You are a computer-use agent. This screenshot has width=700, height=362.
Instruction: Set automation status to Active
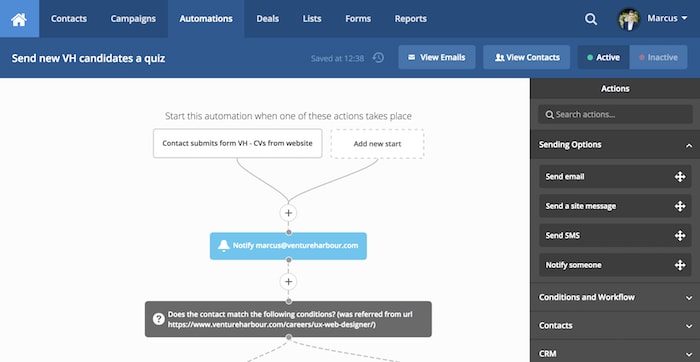click(603, 57)
